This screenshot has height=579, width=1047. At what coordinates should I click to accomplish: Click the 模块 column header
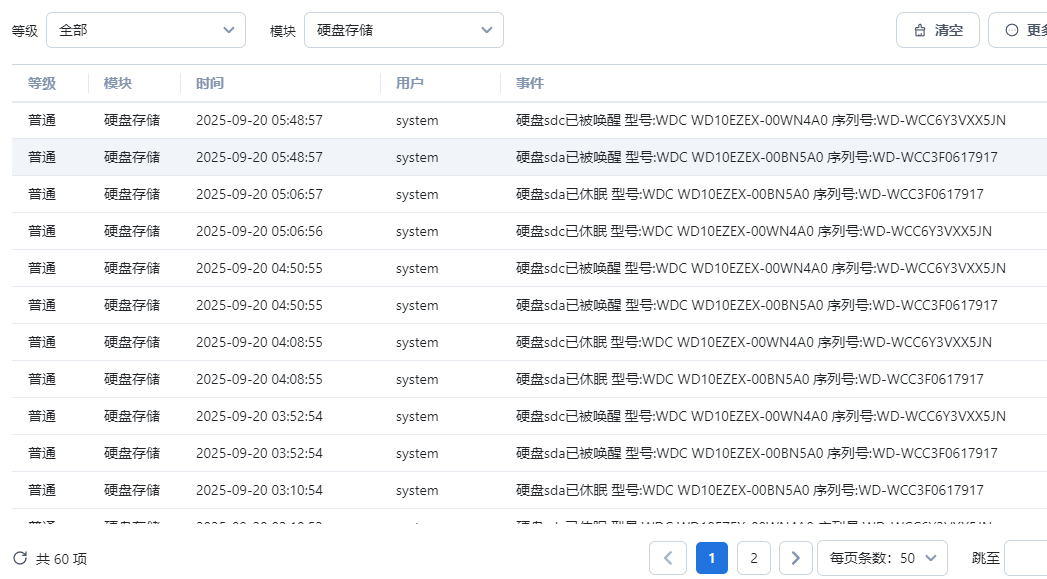point(118,83)
